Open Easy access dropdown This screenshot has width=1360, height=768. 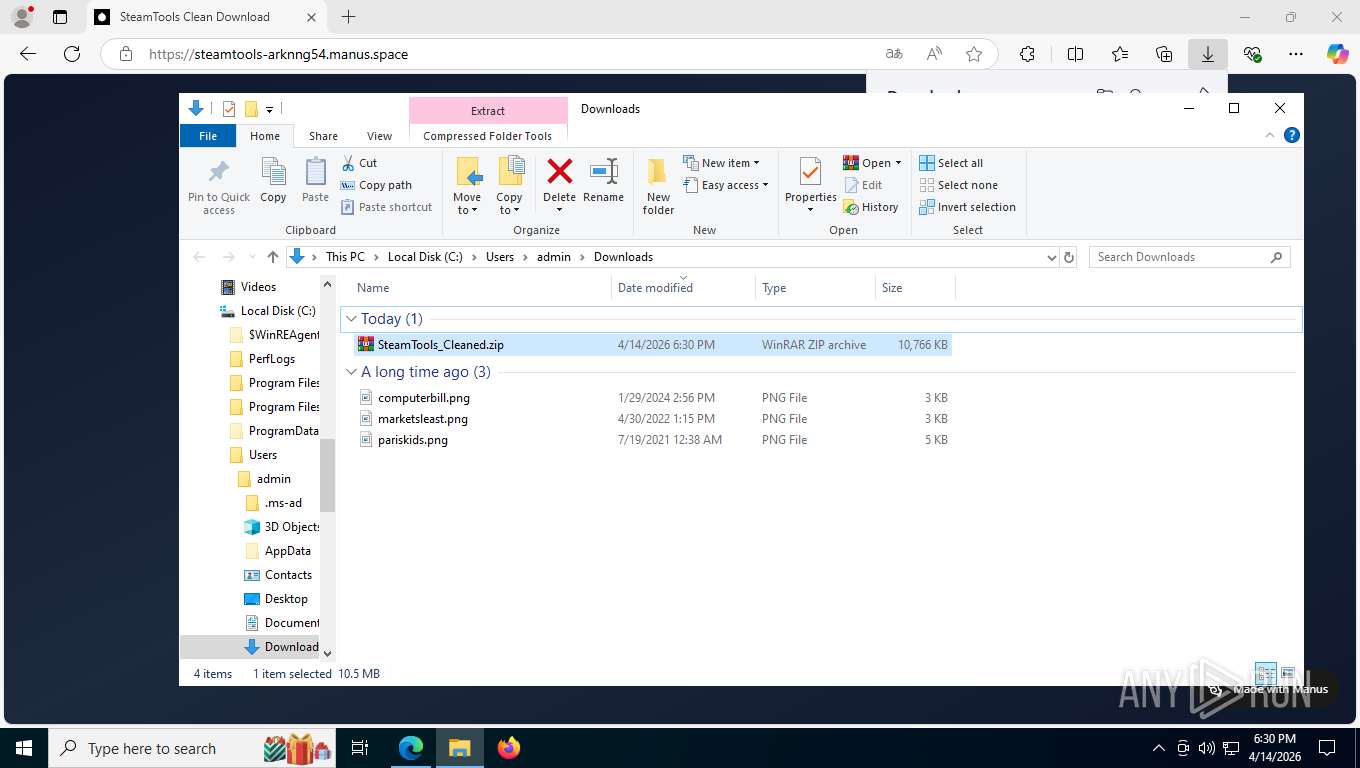726,185
